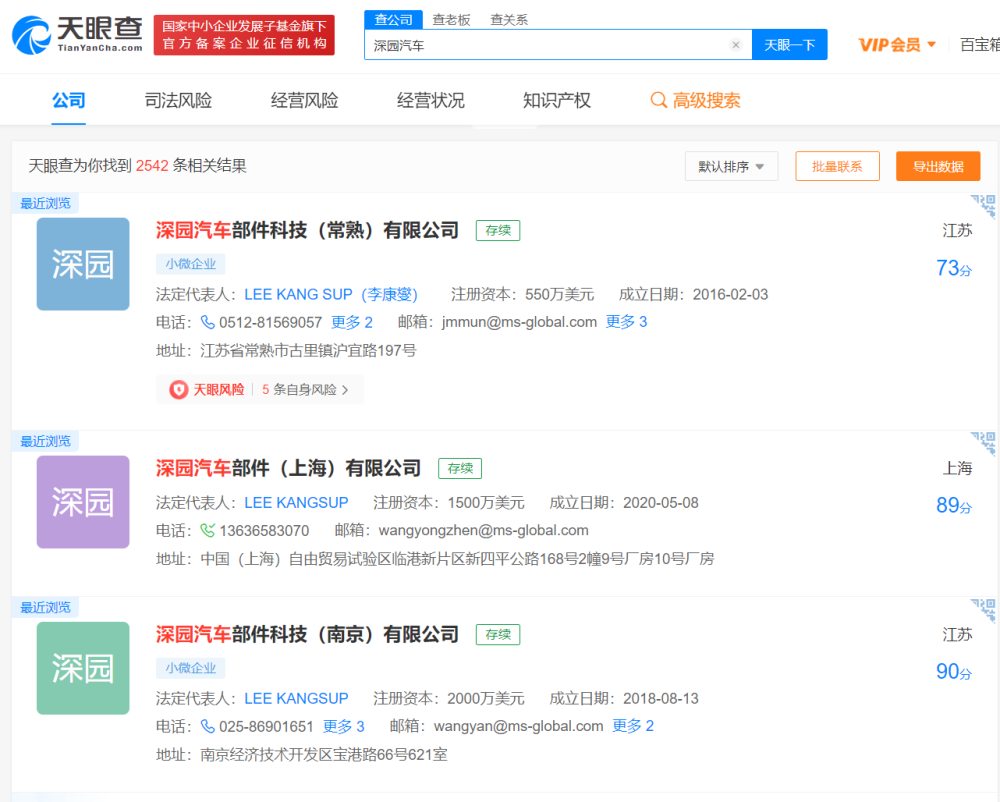Image resolution: width=1000 pixels, height=802 pixels.
Task: Click the 最近浏览 label above the 常熟 company
Action: pyautogui.click(x=45, y=203)
